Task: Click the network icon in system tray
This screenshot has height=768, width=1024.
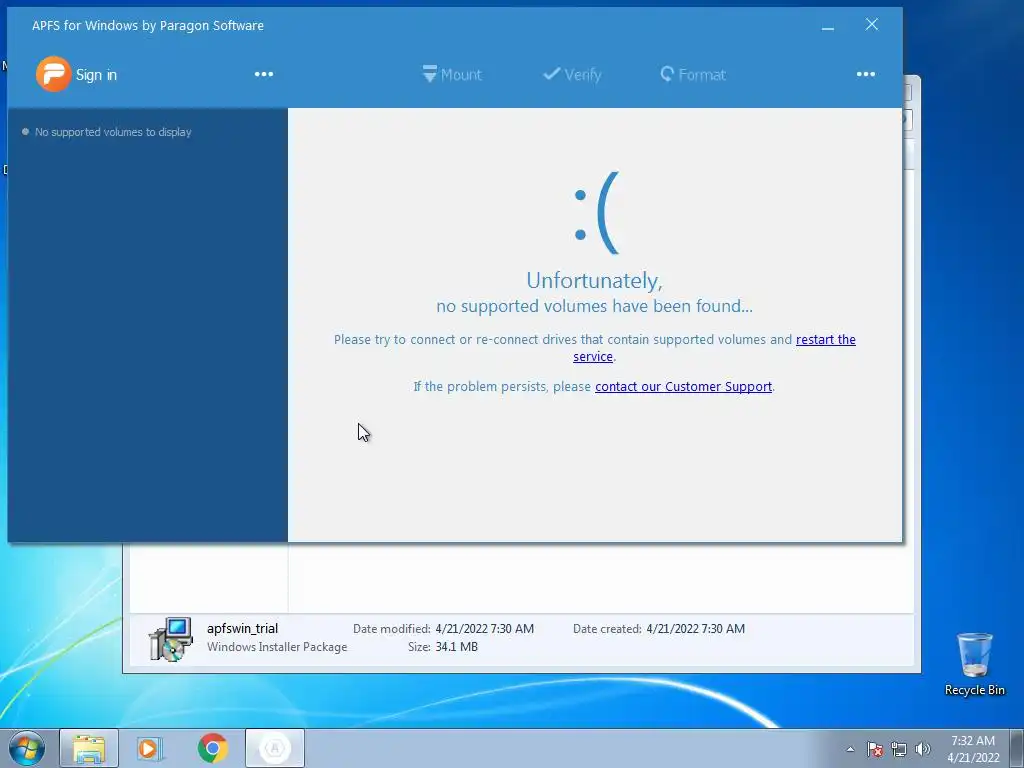Action: [899, 749]
